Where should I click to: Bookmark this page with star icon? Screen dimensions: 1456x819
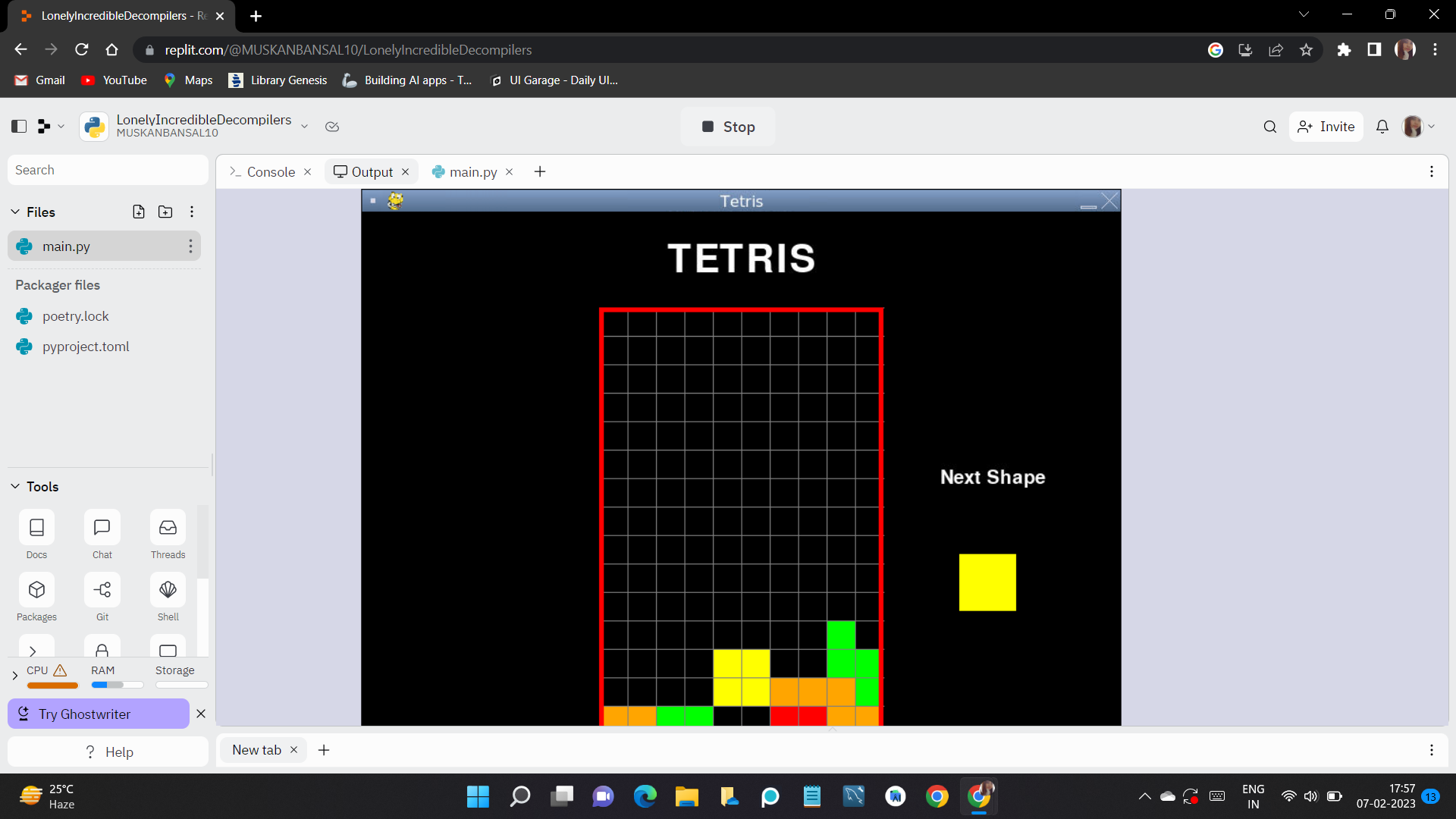tap(1306, 50)
